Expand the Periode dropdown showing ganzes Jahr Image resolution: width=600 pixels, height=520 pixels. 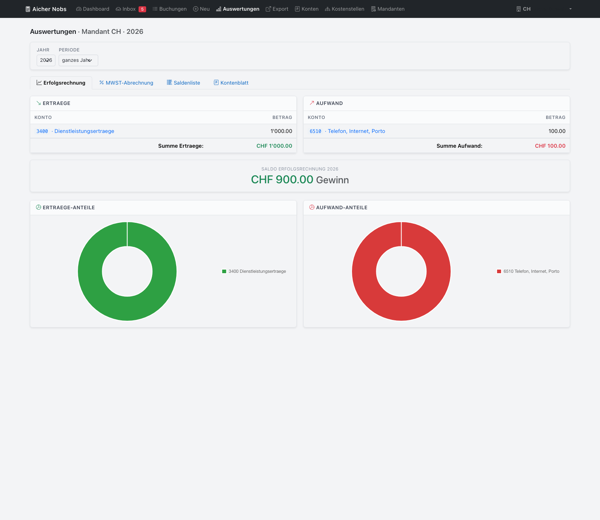coord(78,60)
